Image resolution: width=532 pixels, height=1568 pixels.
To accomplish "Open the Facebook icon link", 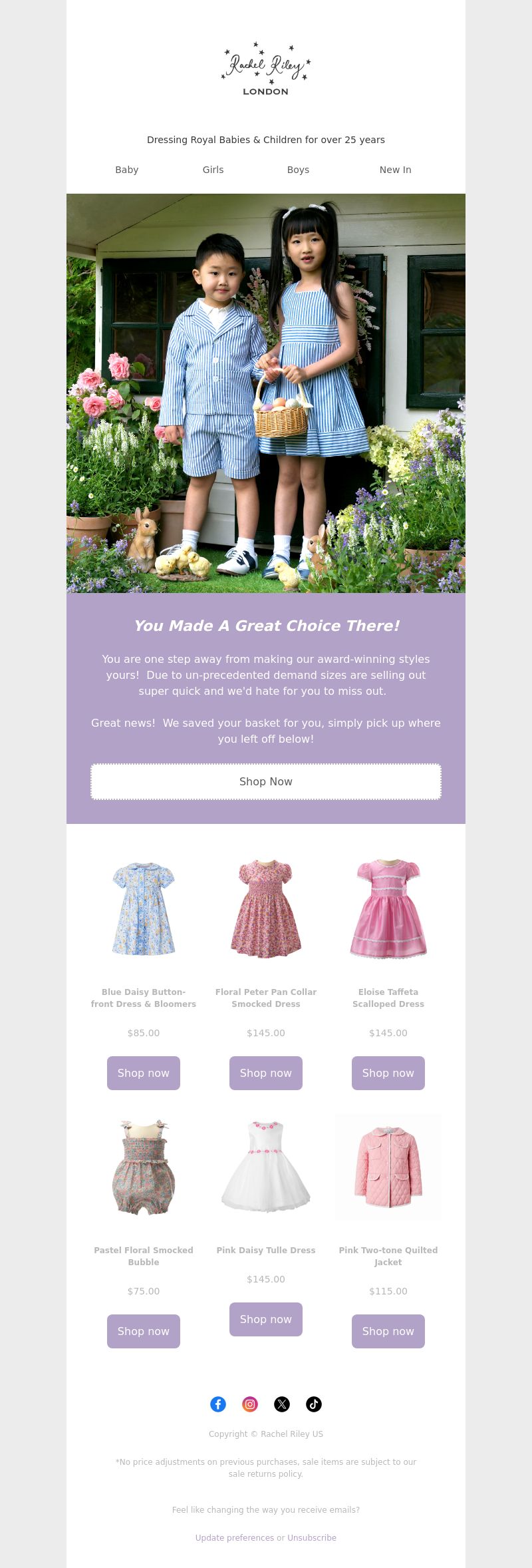I will (x=218, y=1404).
